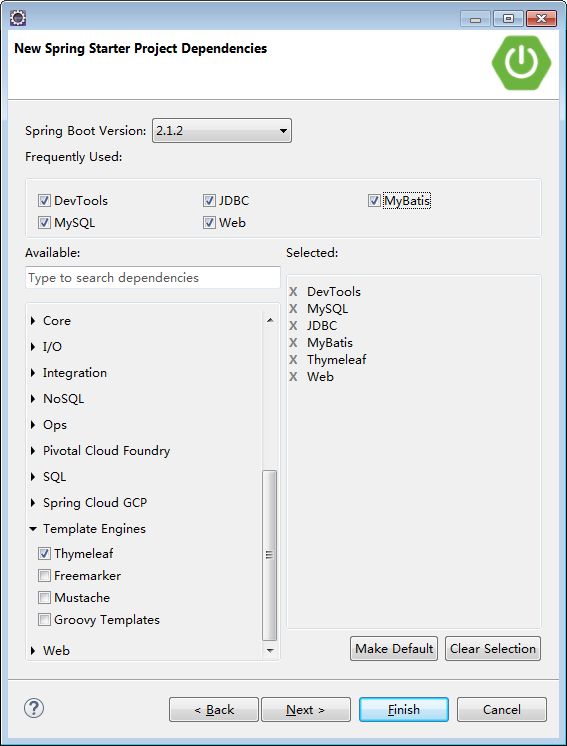Viewport: 567px width, 746px height.
Task: Remove Web via its X icon
Action: 293,377
